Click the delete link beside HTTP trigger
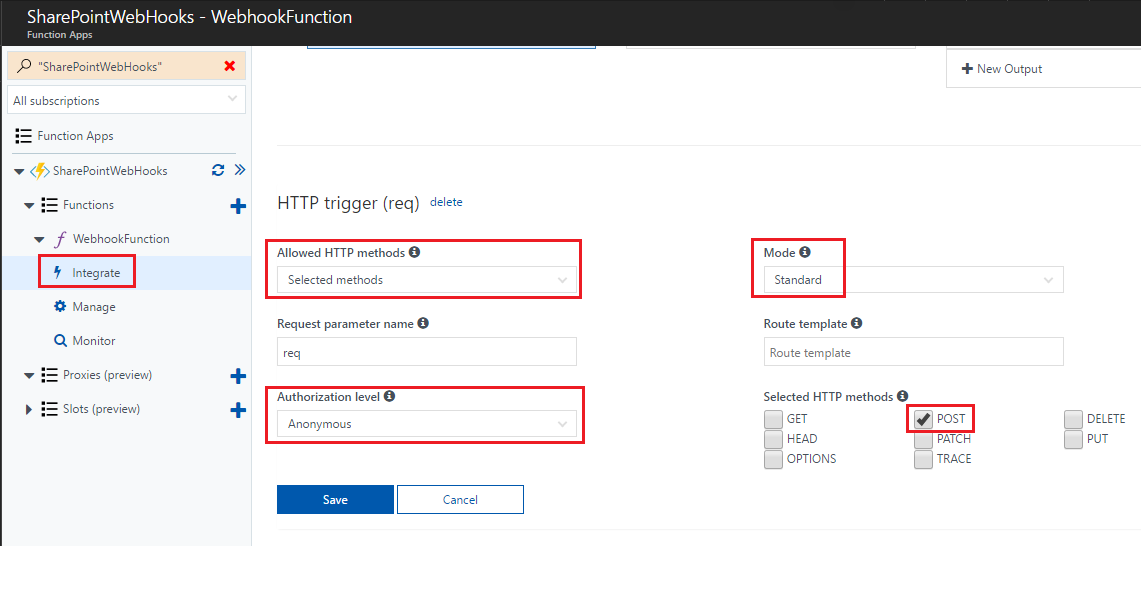 446,202
